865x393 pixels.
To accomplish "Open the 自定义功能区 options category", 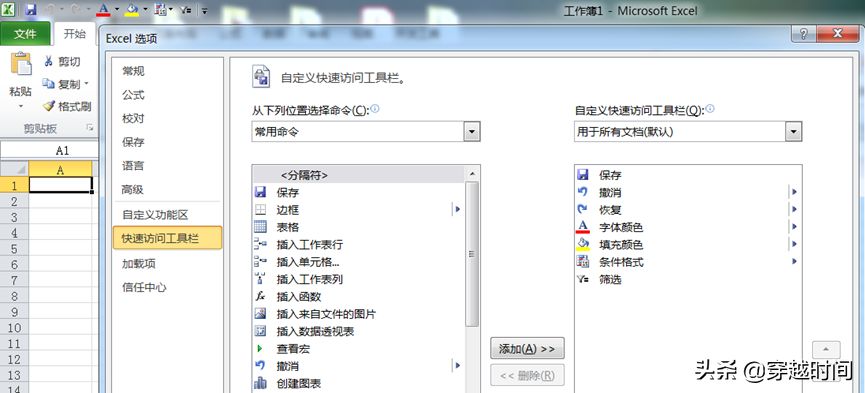I will click(155, 215).
